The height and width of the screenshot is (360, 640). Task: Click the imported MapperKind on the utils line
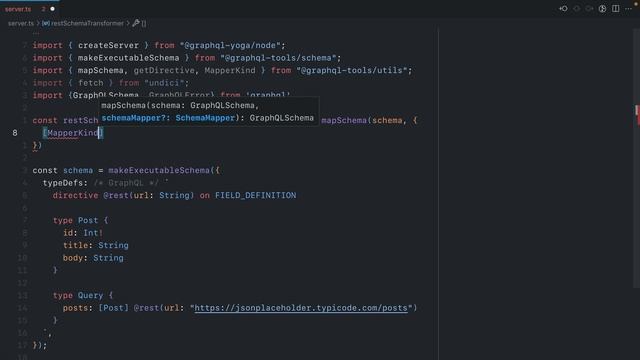point(230,70)
